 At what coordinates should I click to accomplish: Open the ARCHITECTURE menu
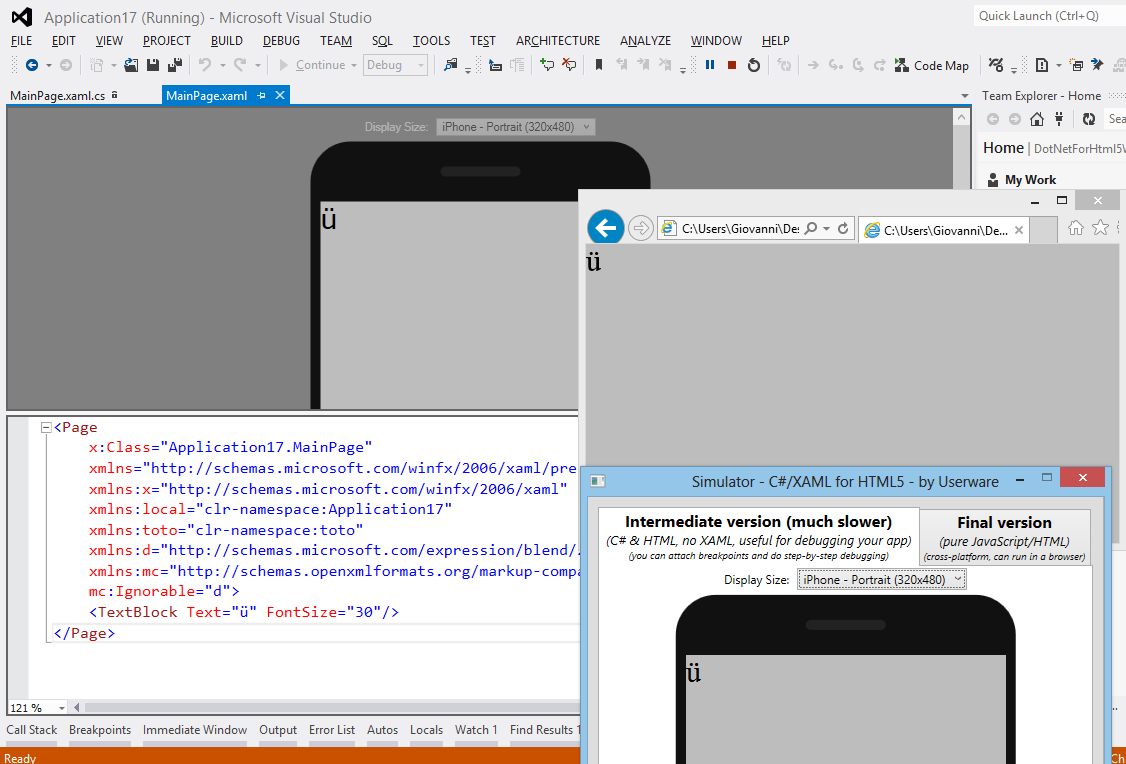558,41
